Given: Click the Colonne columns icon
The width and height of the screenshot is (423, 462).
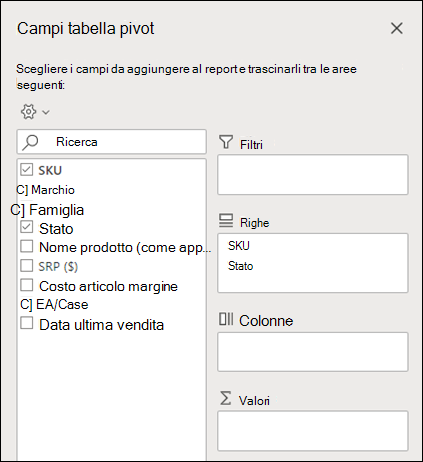Looking at the screenshot, I should [226, 319].
